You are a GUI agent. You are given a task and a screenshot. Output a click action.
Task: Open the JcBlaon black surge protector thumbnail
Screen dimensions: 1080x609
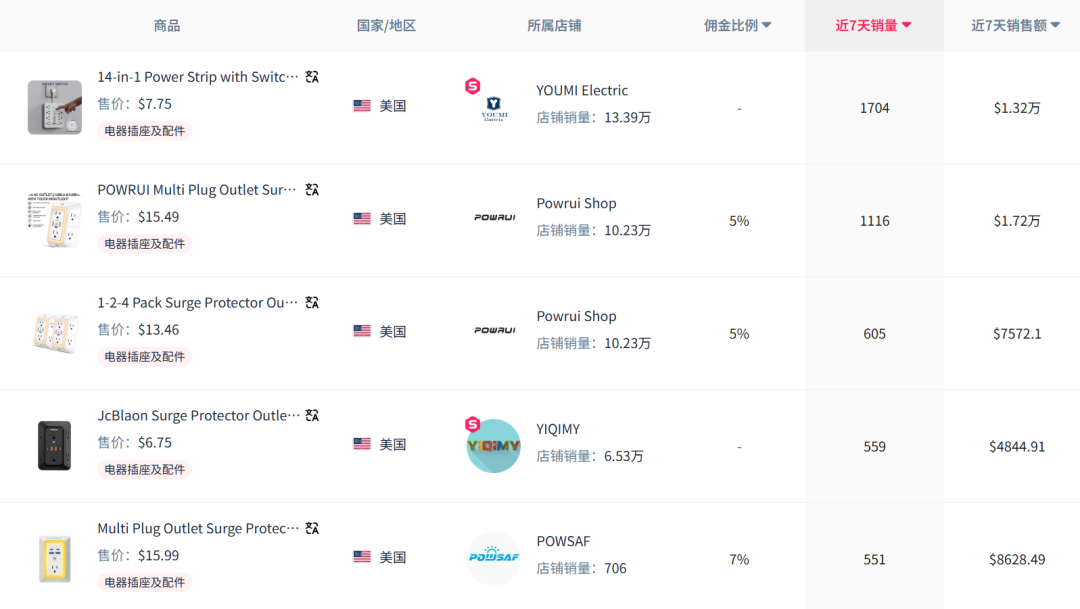coord(55,446)
